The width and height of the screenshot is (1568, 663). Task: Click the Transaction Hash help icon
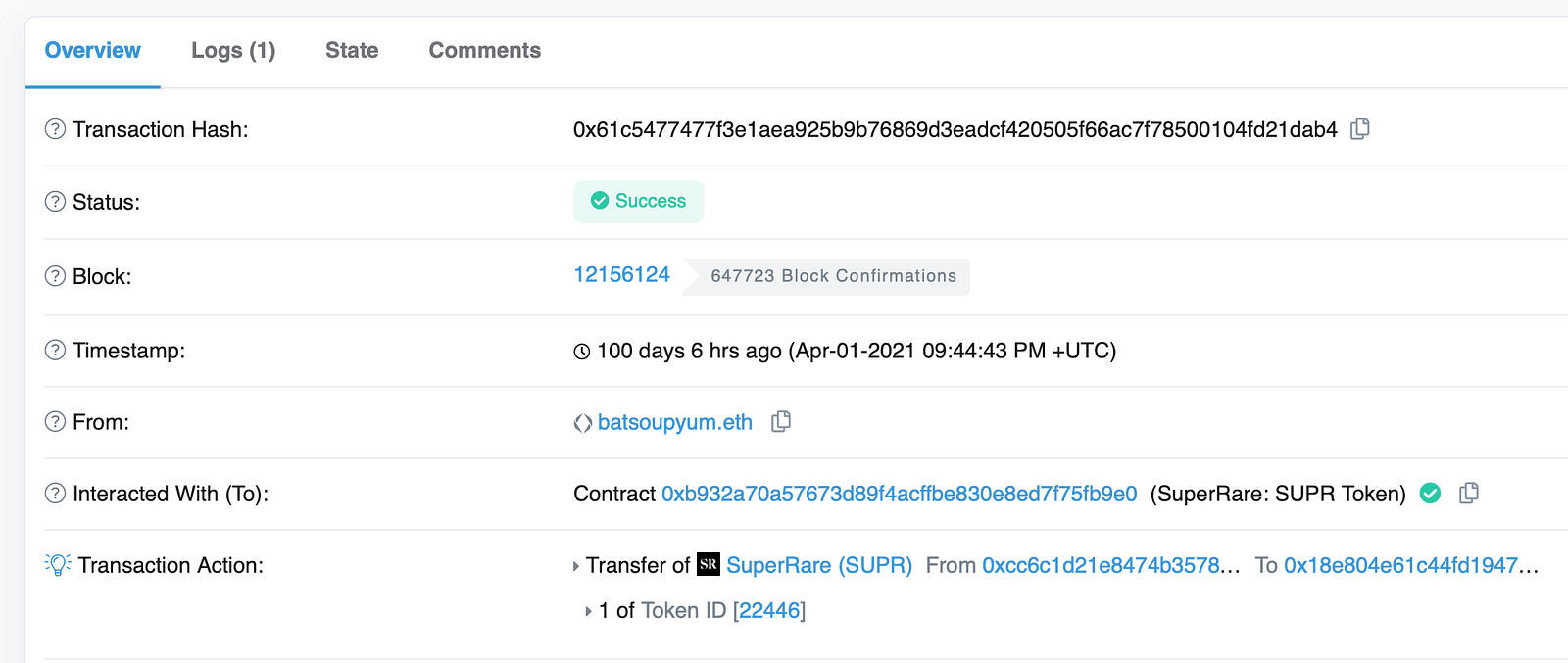pyautogui.click(x=56, y=129)
